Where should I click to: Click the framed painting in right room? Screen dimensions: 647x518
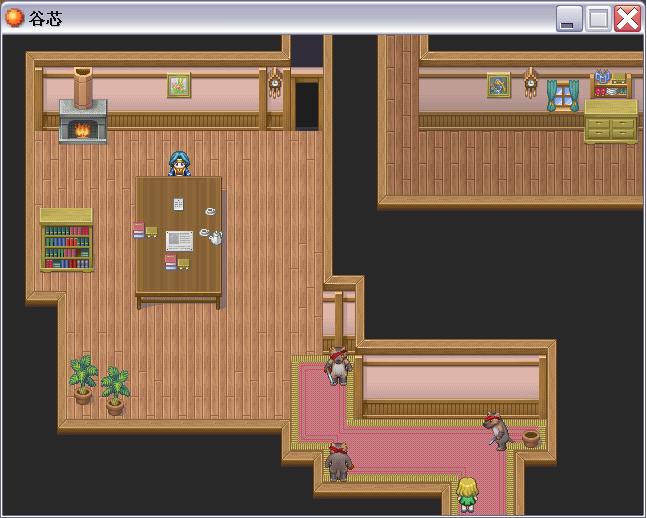[x=498, y=85]
